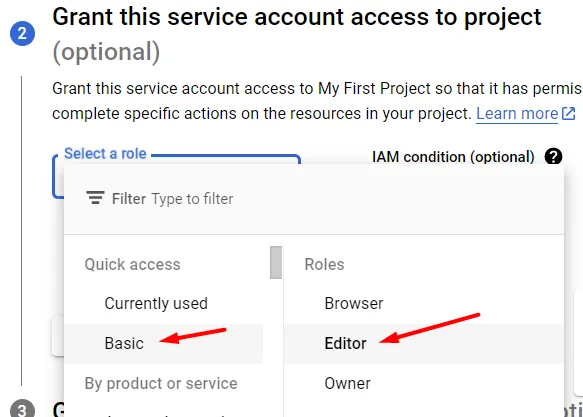Open the IAM condition help icon
The image size is (583, 417).
pyautogui.click(x=553, y=156)
